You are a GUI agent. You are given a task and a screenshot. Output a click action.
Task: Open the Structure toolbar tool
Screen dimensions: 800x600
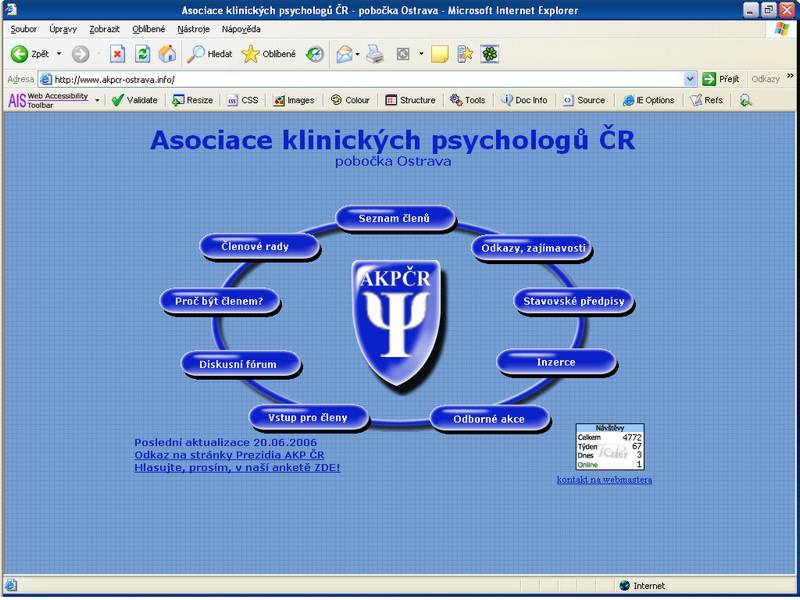pos(410,100)
